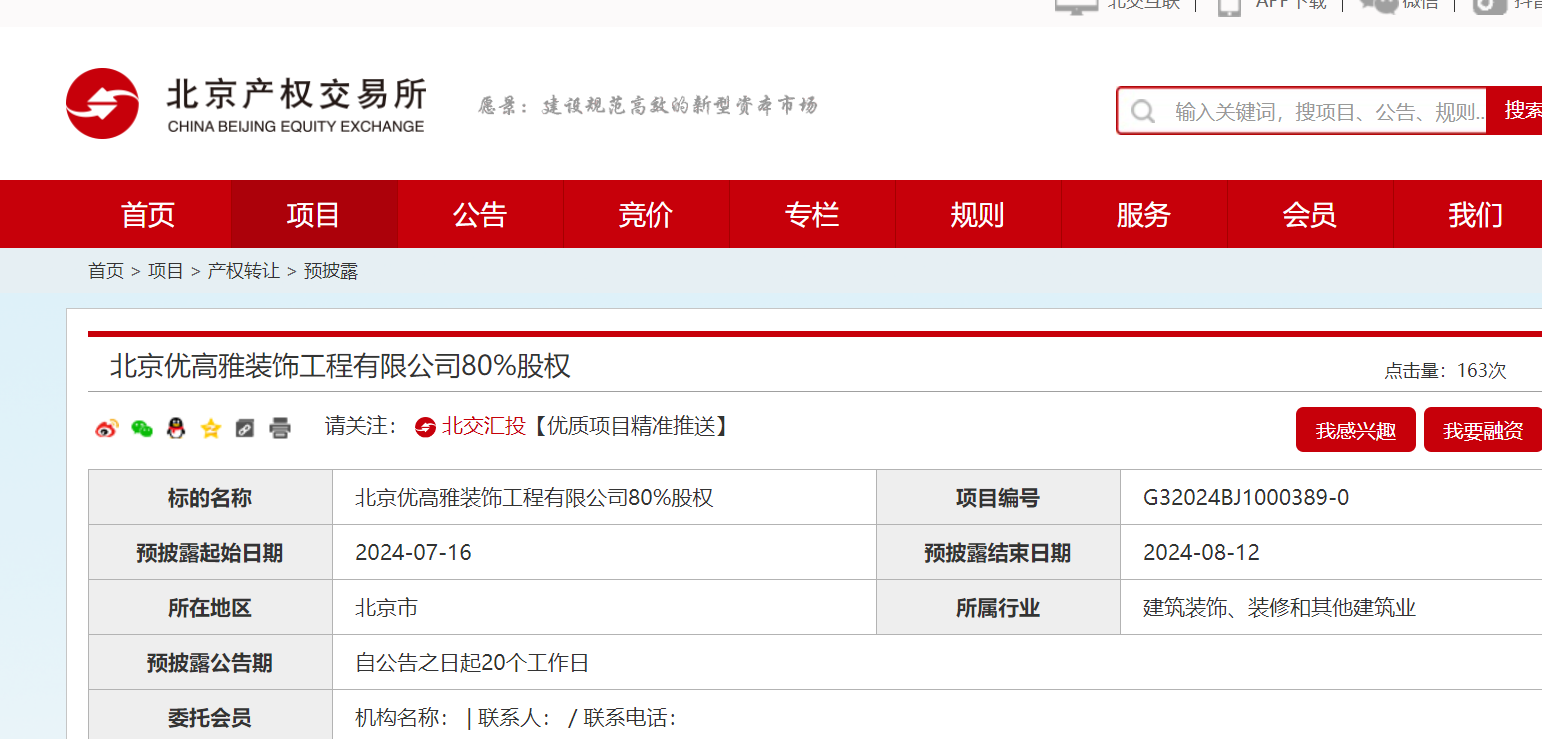
Task: Click the yellow star favorite icon
Action: click(211, 428)
